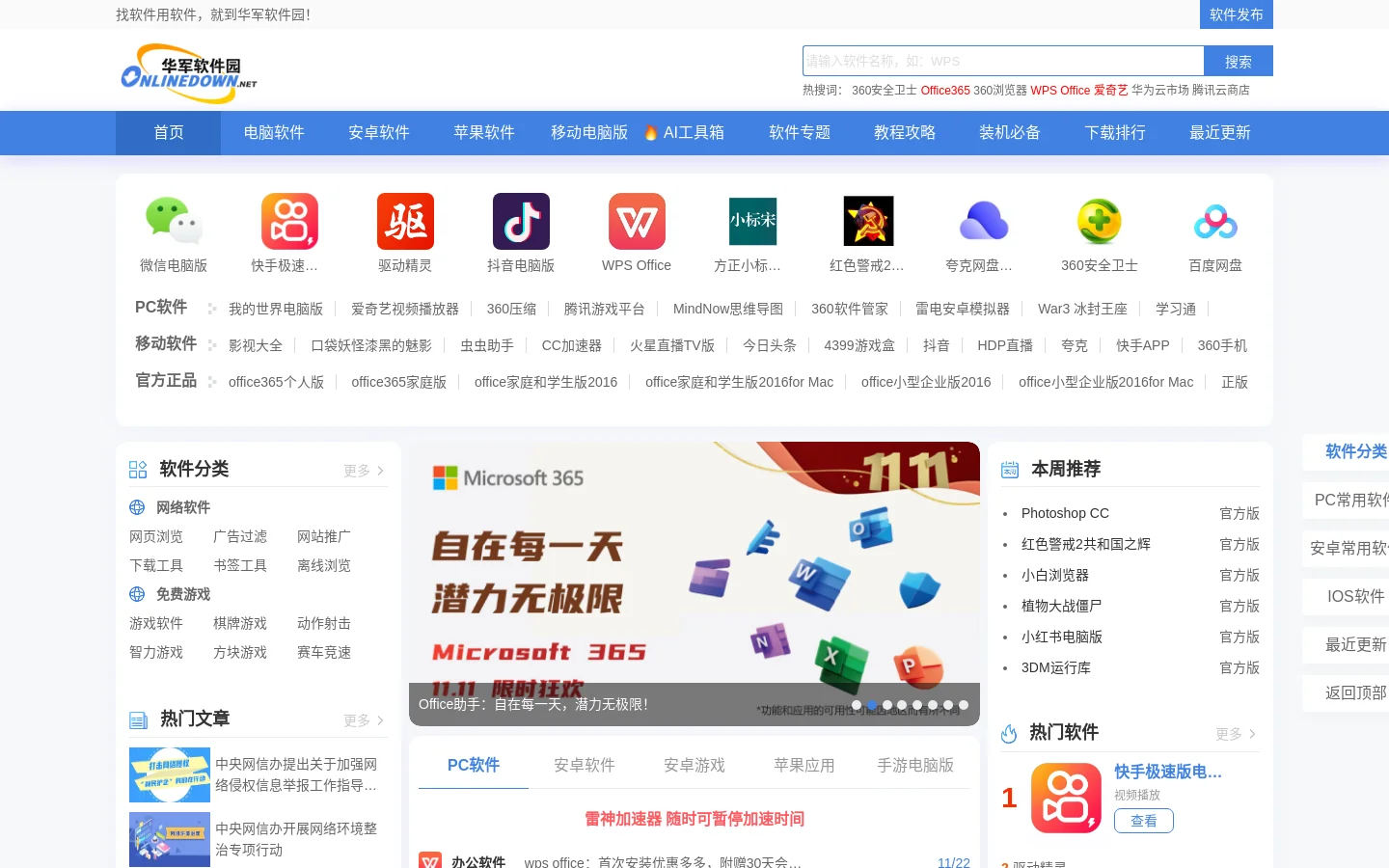
Task: Select the first carousel dot indicator
Action: (857, 705)
